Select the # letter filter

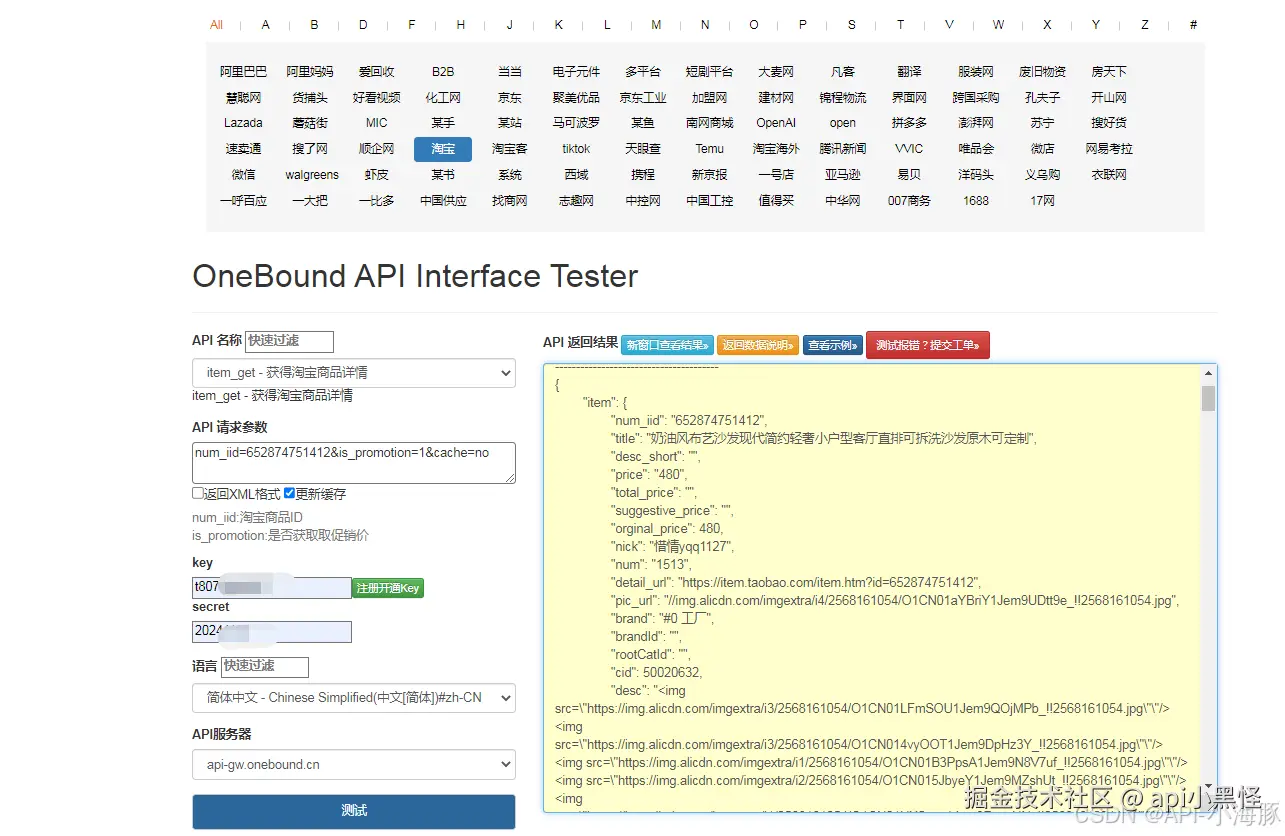[1193, 25]
